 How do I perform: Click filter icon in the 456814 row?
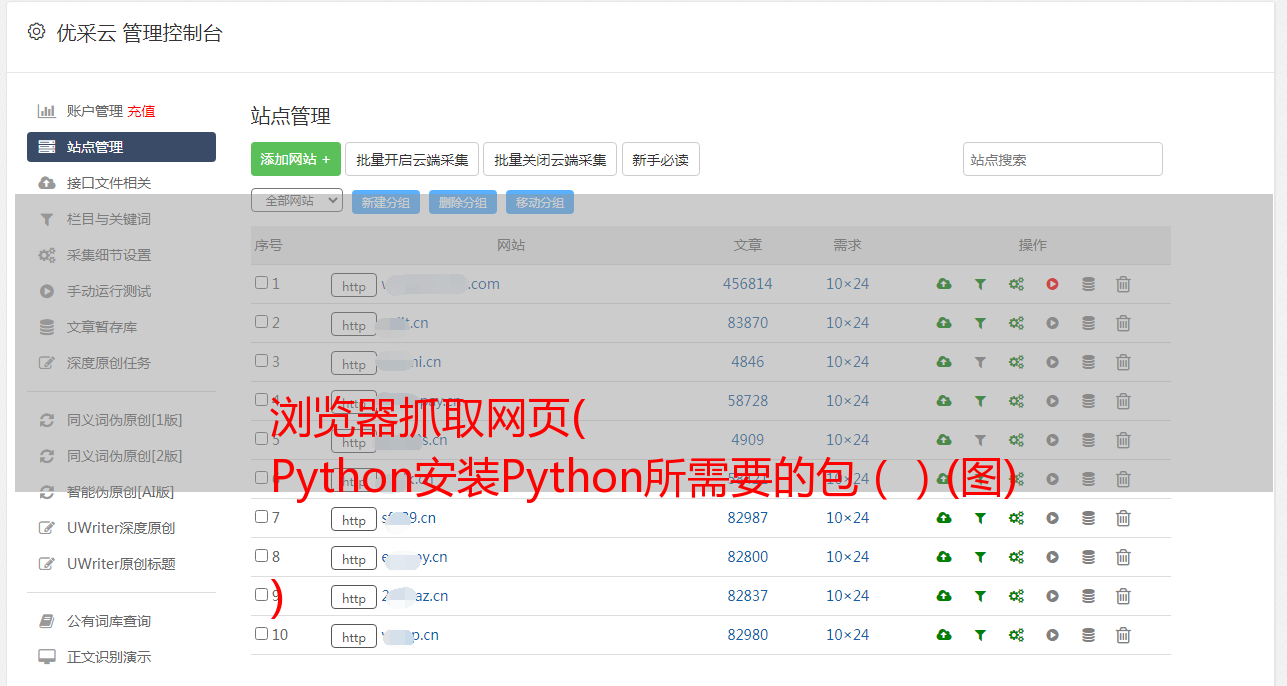980,284
